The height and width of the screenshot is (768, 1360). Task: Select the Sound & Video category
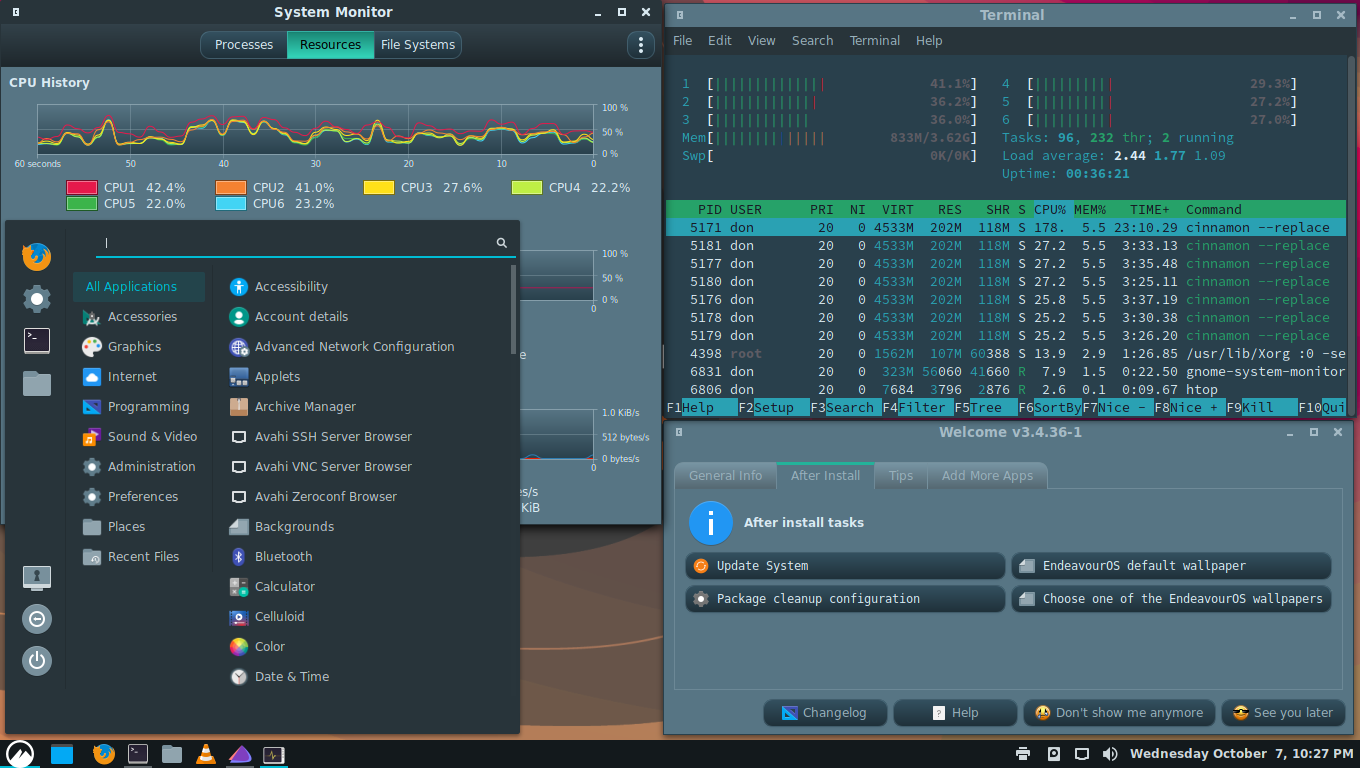pos(139,437)
